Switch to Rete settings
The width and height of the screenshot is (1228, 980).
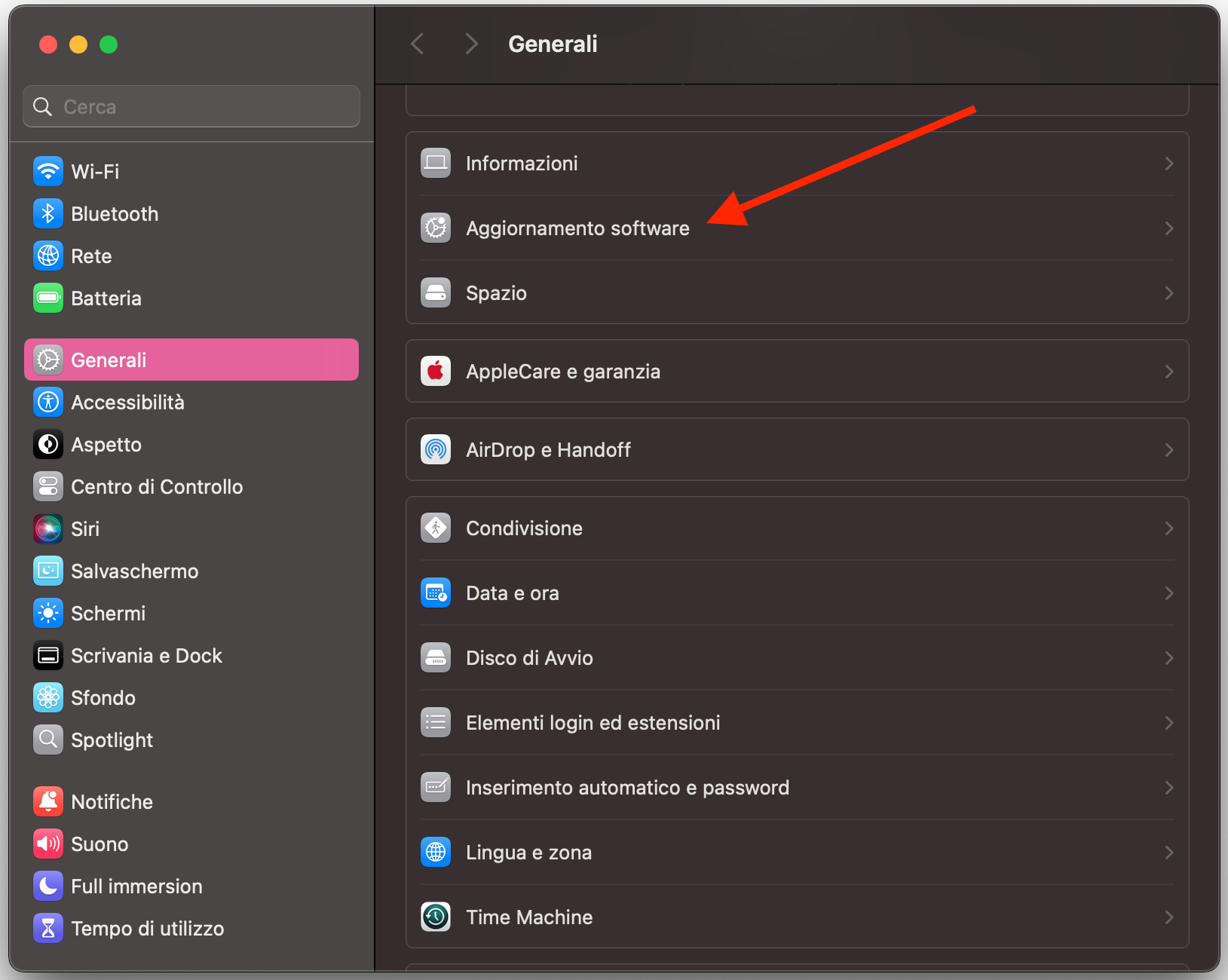coord(90,256)
